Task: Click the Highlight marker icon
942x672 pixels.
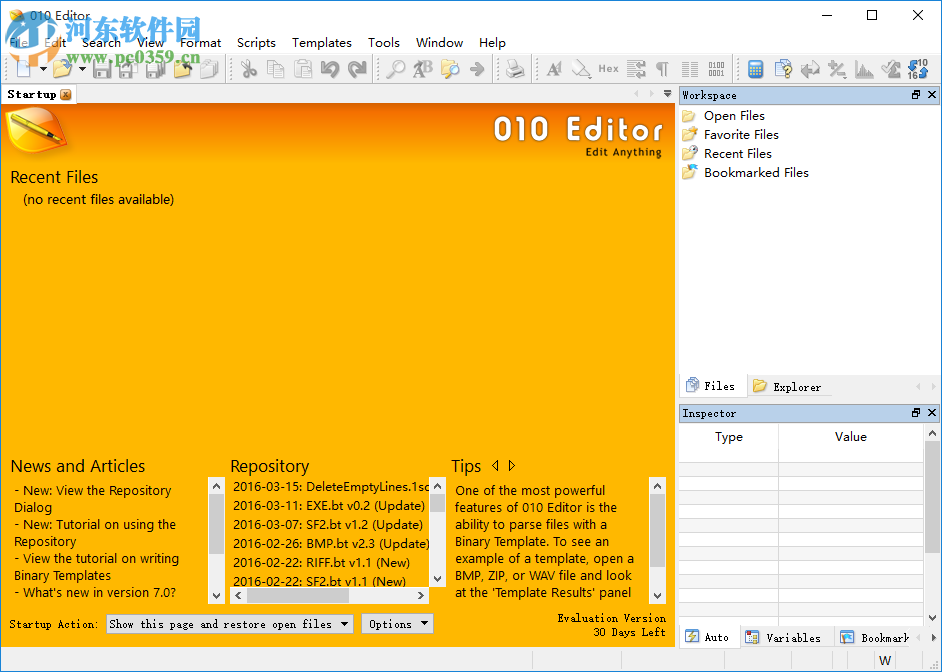Action: click(581, 69)
